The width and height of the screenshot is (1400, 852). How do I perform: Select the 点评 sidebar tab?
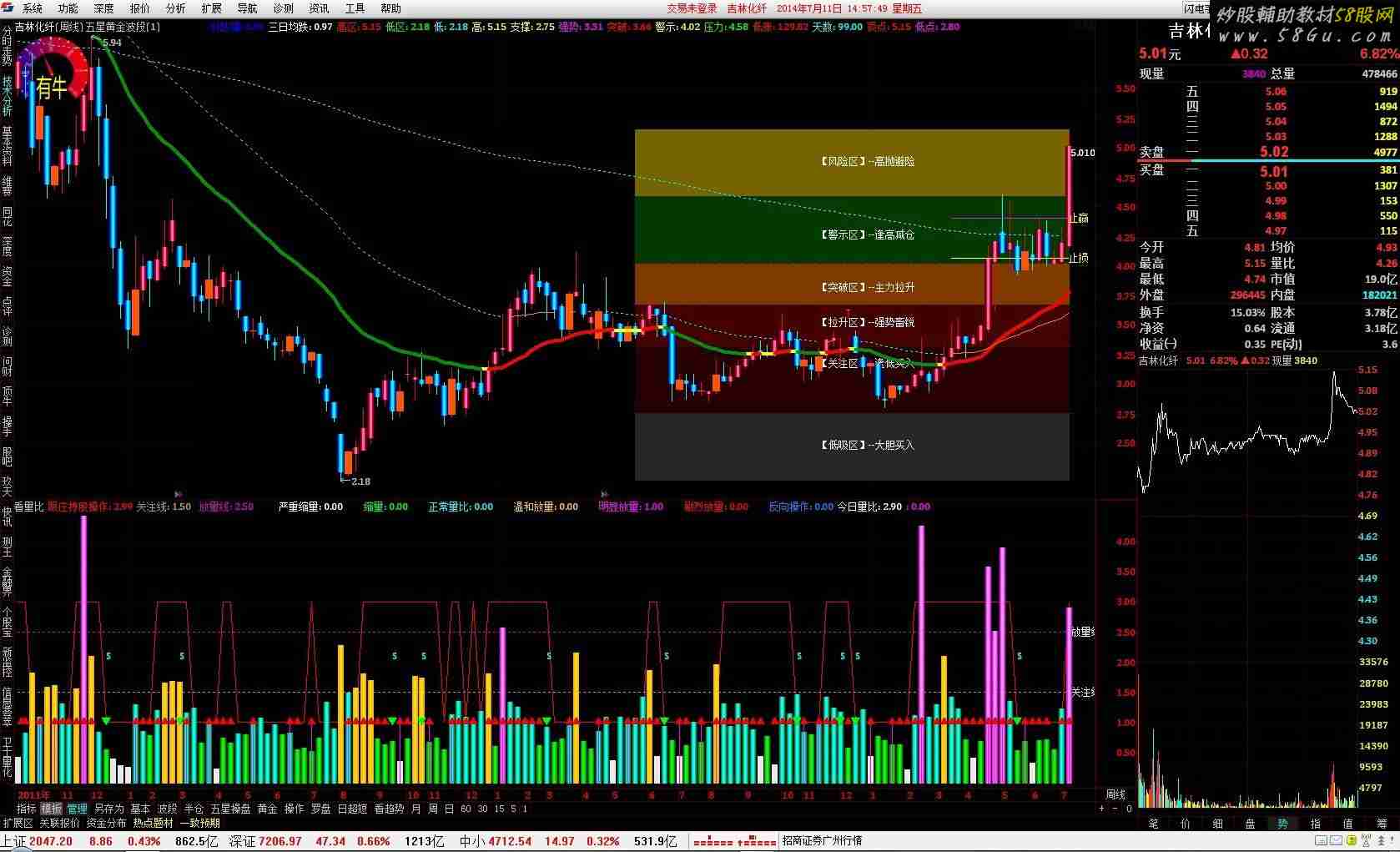(x=7, y=305)
